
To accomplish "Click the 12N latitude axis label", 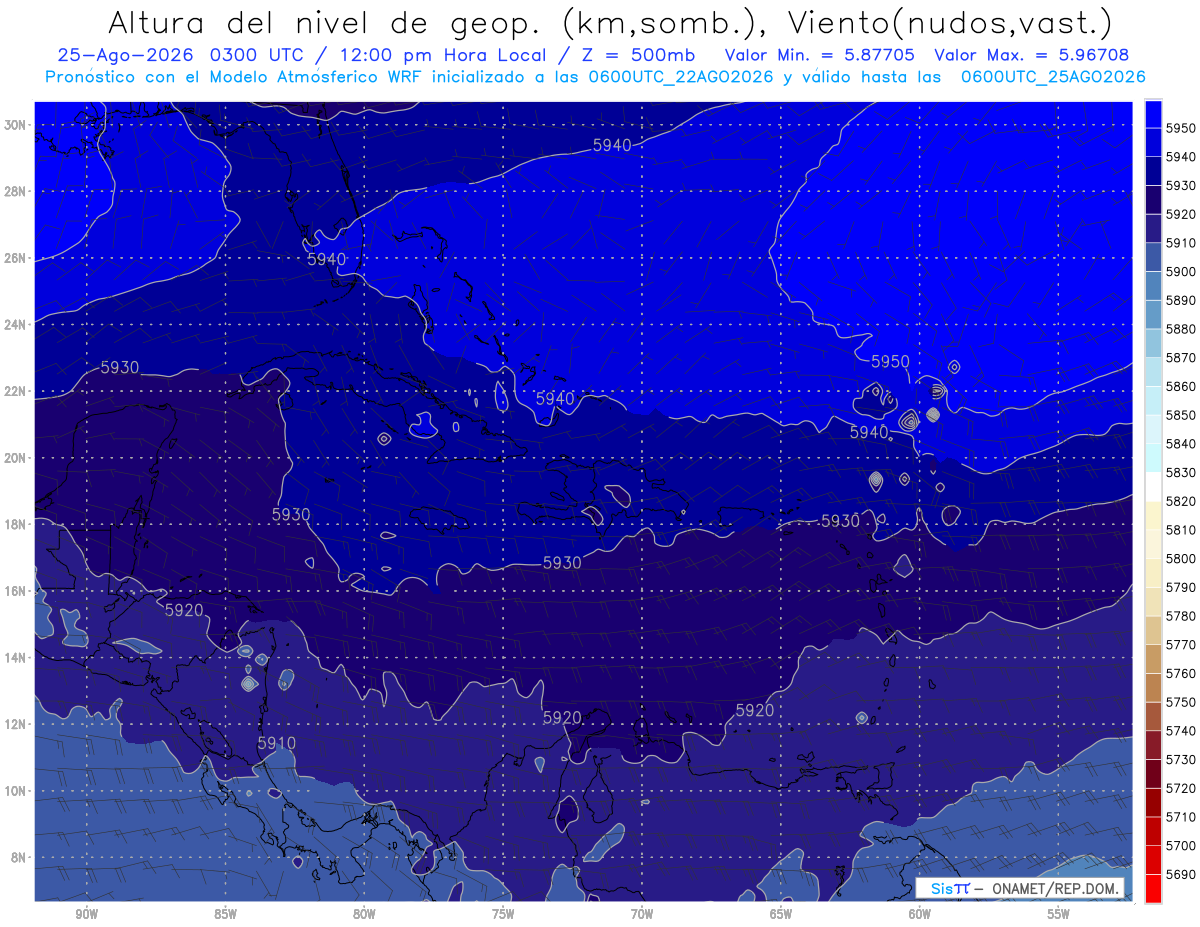I will click(17, 724).
